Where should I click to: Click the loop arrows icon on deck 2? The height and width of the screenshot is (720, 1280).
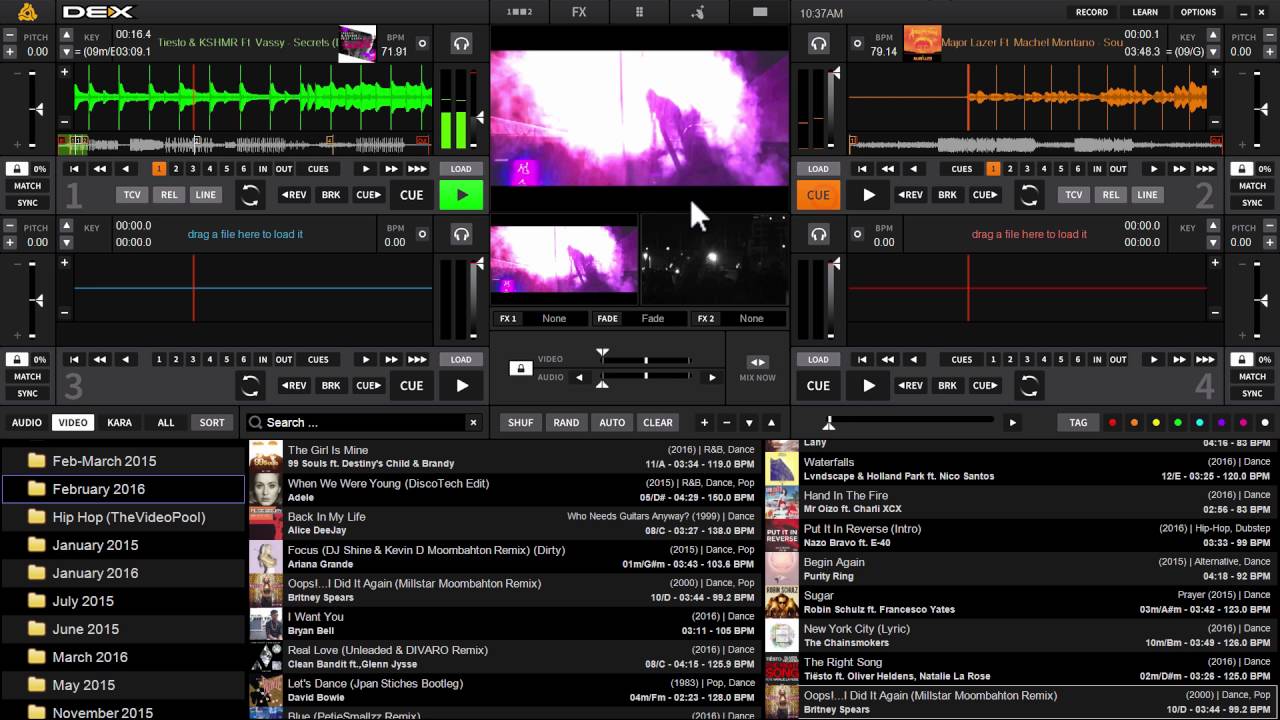[1029, 195]
